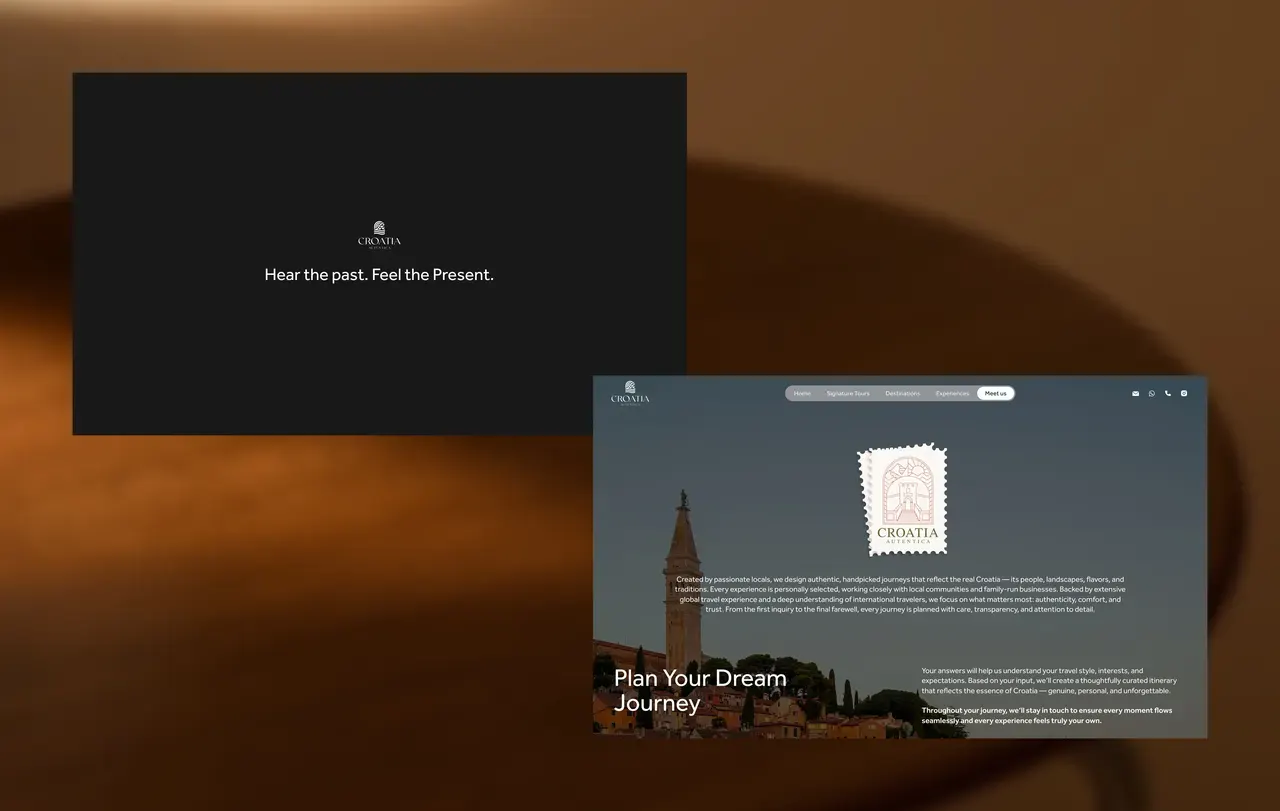Click the 'Hear the past. Feel the Present.' tagline
Screen dimensions: 1280x811
[x=379, y=274]
